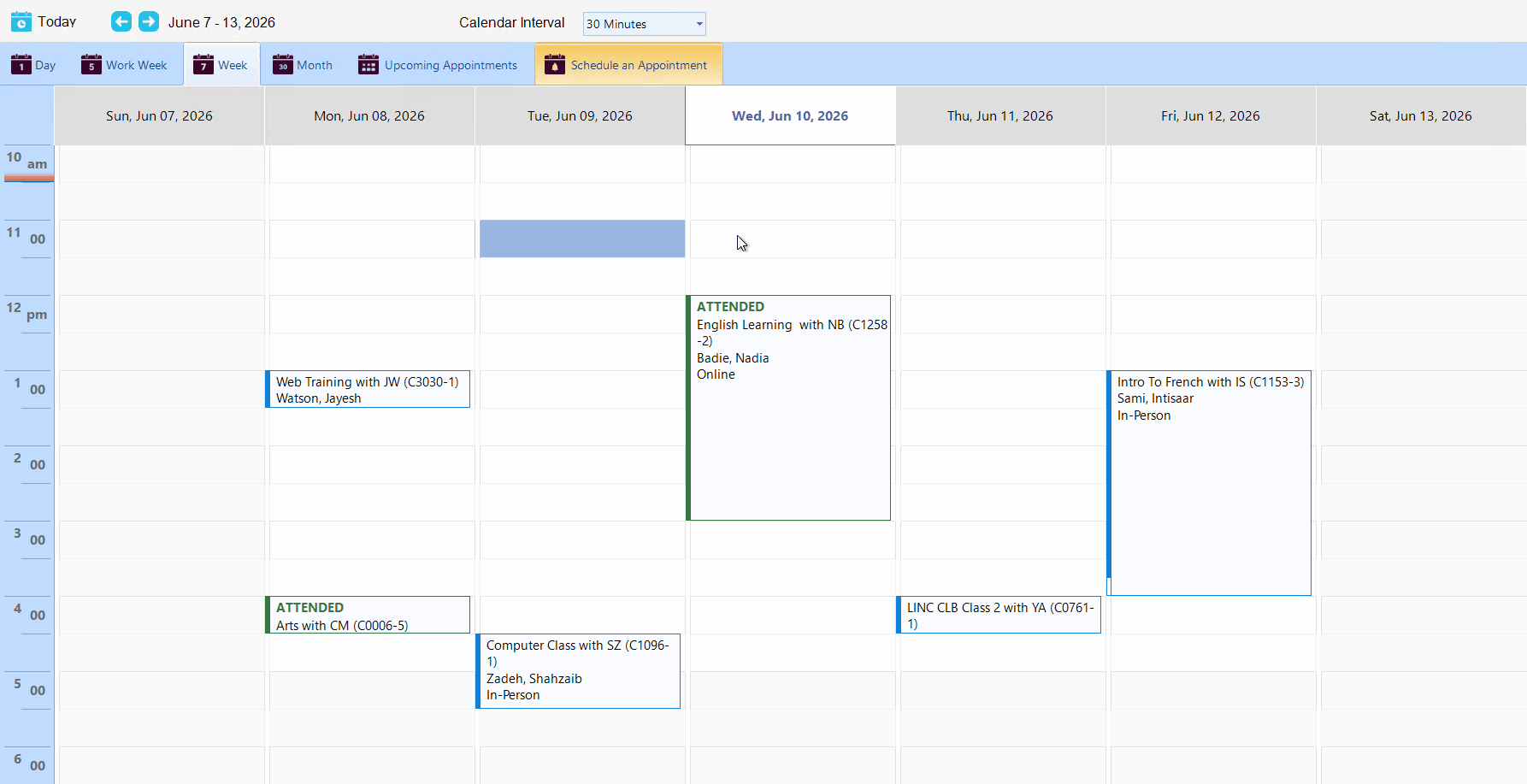The width and height of the screenshot is (1527, 784).
Task: Click the Today calendar icon
Action: [21, 21]
